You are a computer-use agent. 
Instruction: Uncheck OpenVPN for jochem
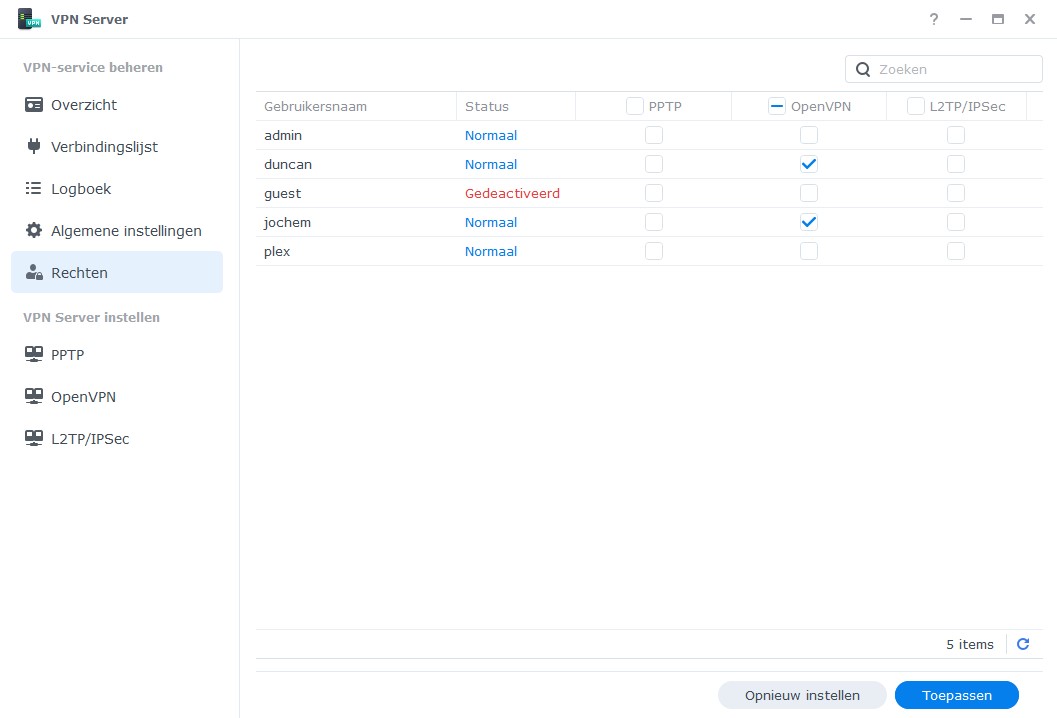click(809, 222)
